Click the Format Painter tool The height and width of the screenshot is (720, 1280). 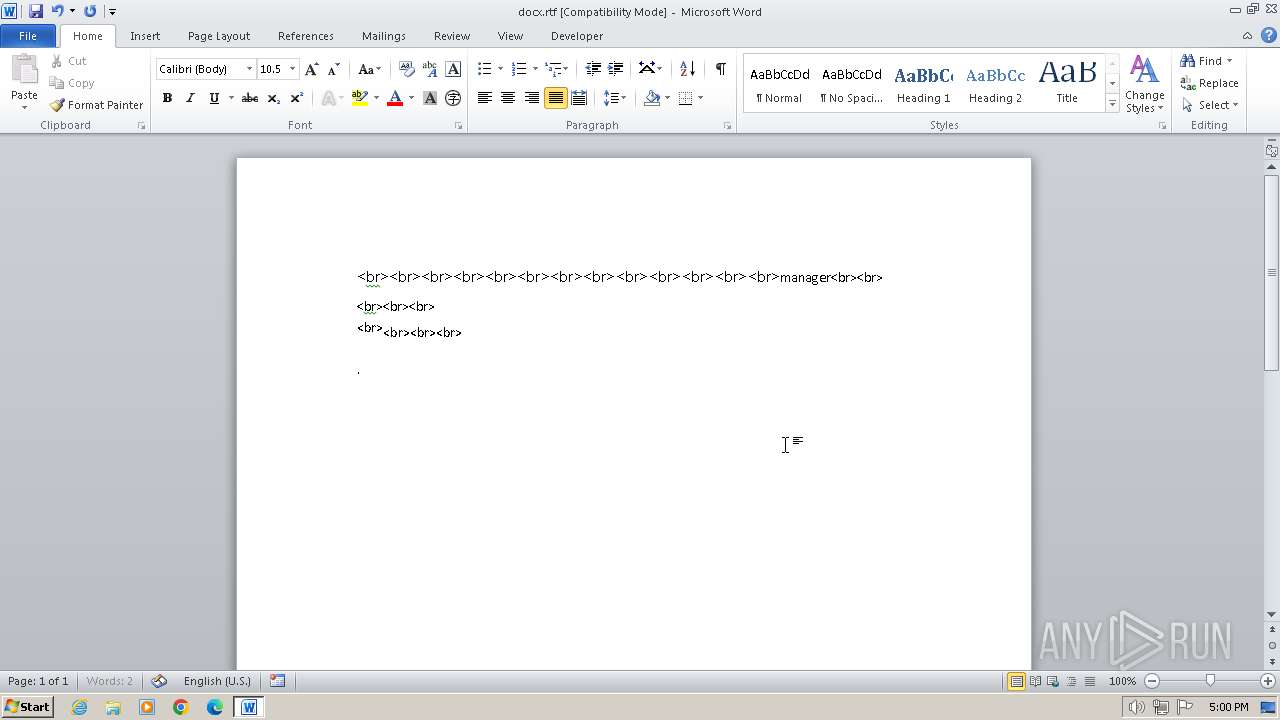[x=96, y=105]
